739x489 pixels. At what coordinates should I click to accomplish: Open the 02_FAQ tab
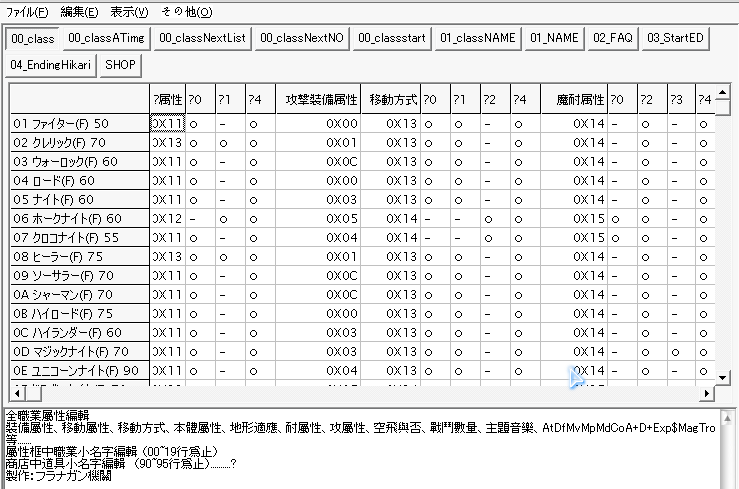point(612,38)
